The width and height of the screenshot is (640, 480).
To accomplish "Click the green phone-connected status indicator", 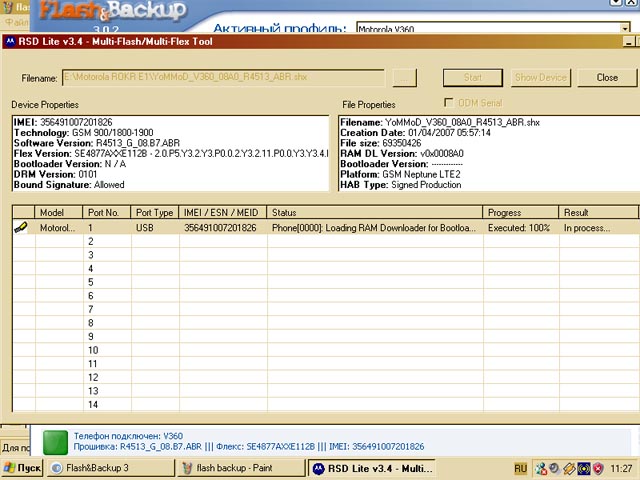I will (x=55, y=442).
